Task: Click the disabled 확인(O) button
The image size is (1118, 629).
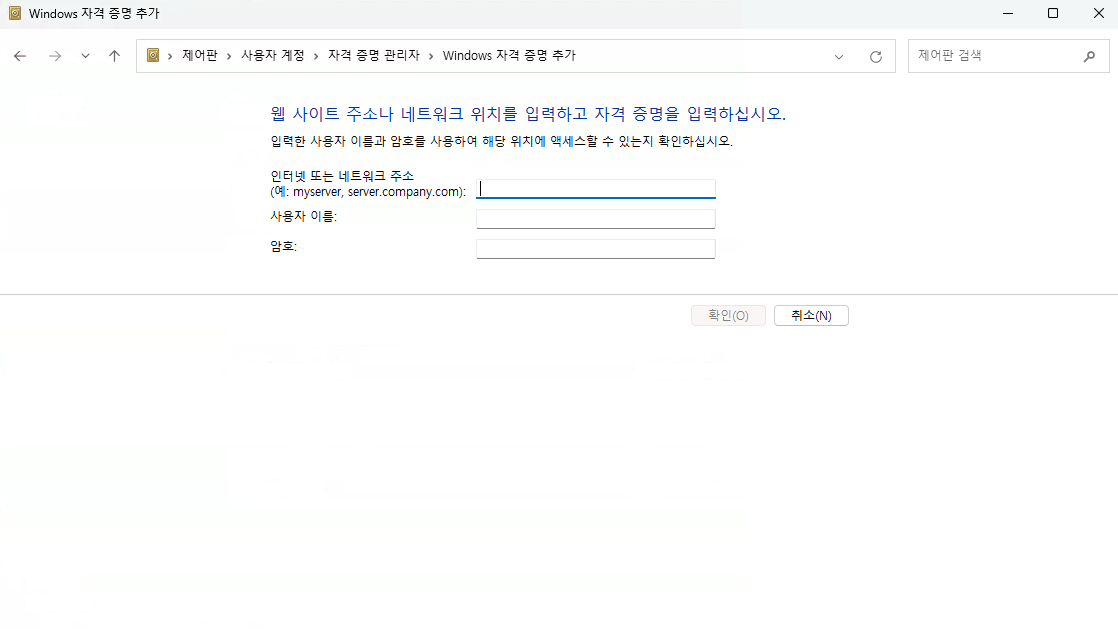Action: click(x=728, y=315)
